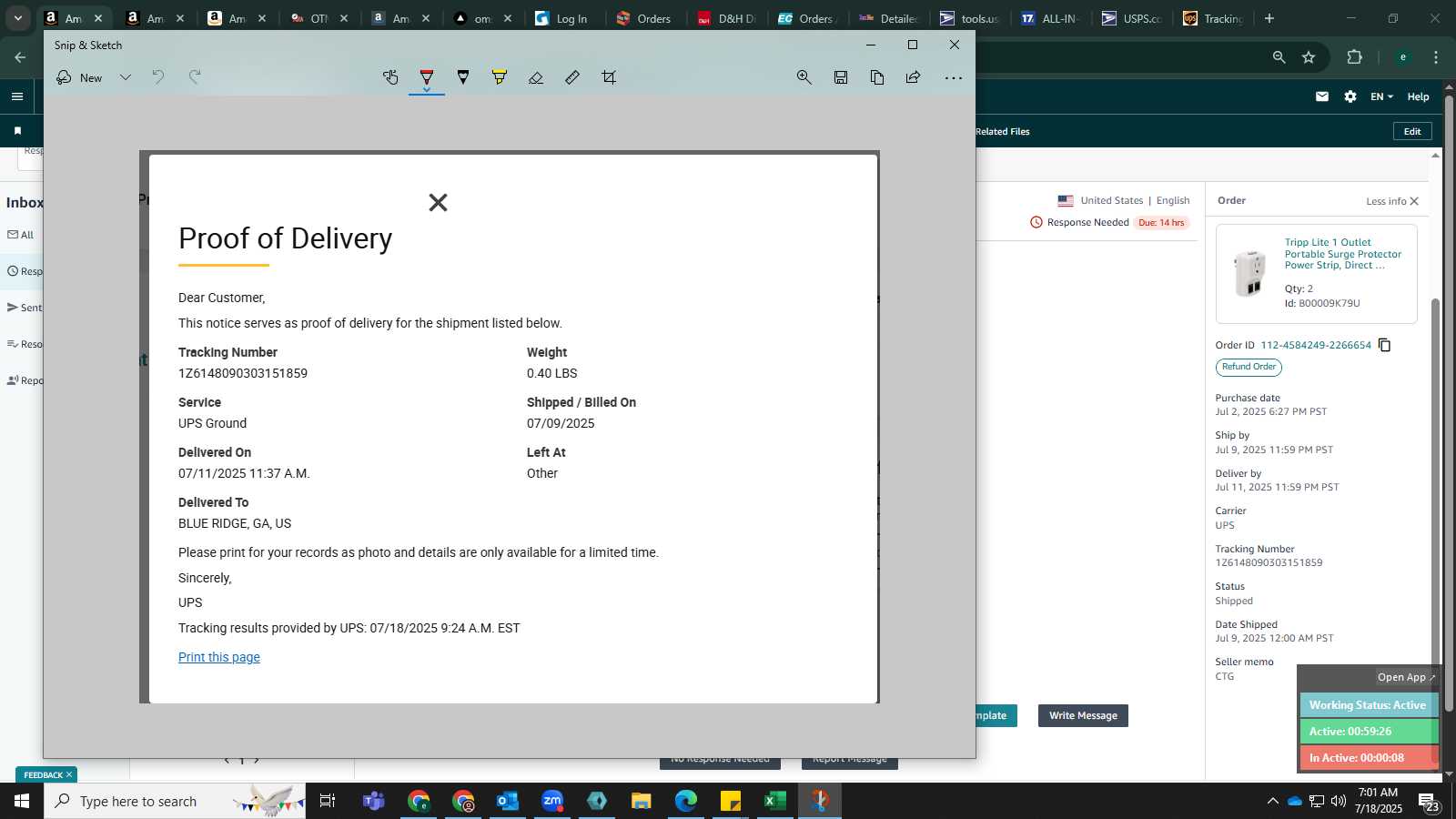Open Chrome three-dot menu
The width and height of the screenshot is (1456, 819).
click(1436, 57)
